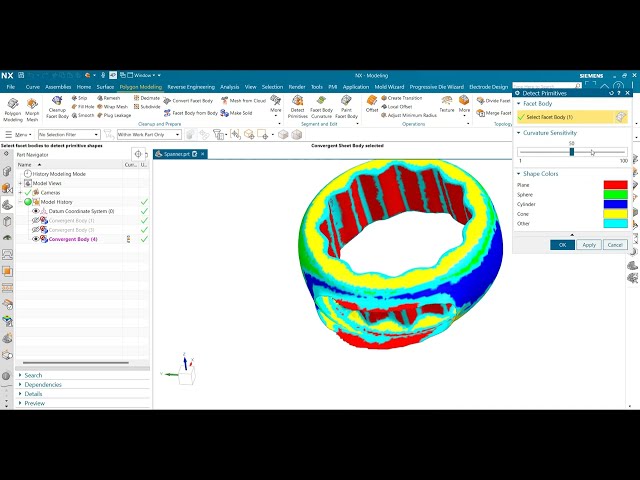The width and height of the screenshot is (640, 480).
Task: Switch to the Assemblies tab
Action: coord(58,87)
